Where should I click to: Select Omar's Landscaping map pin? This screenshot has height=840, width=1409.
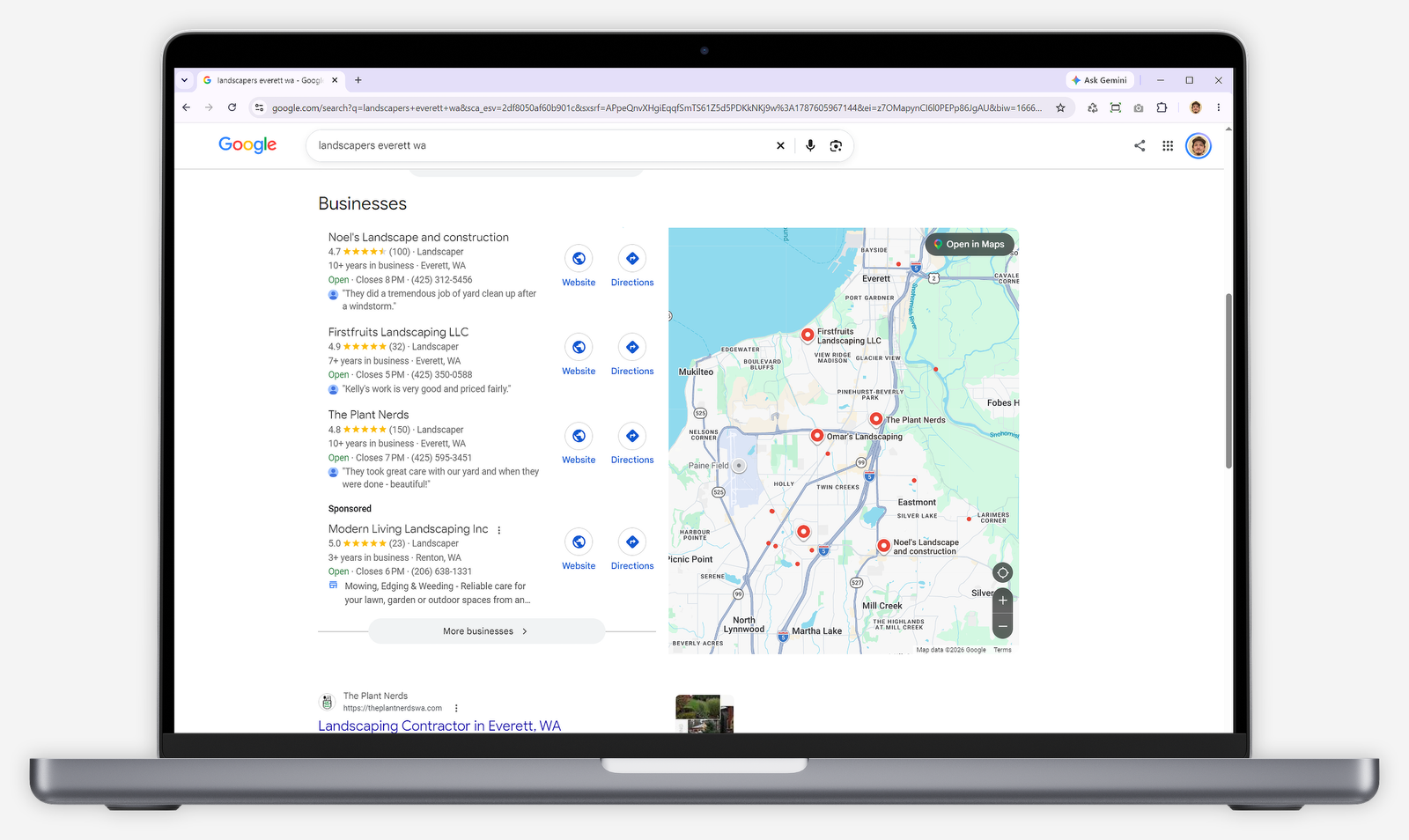coord(817,435)
